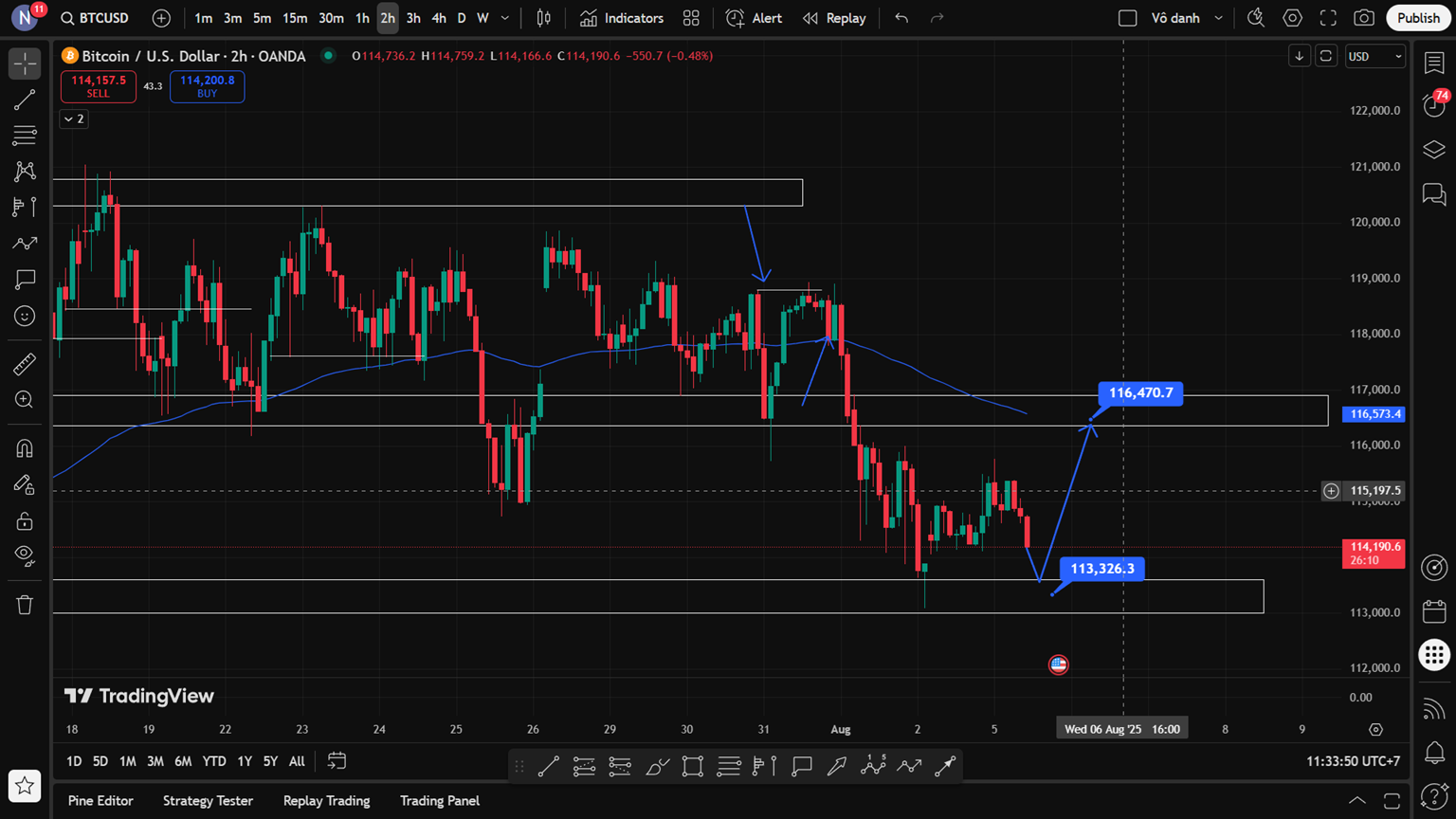This screenshot has width=1456, height=819.
Task: Select the YTD date range
Action: (x=214, y=761)
